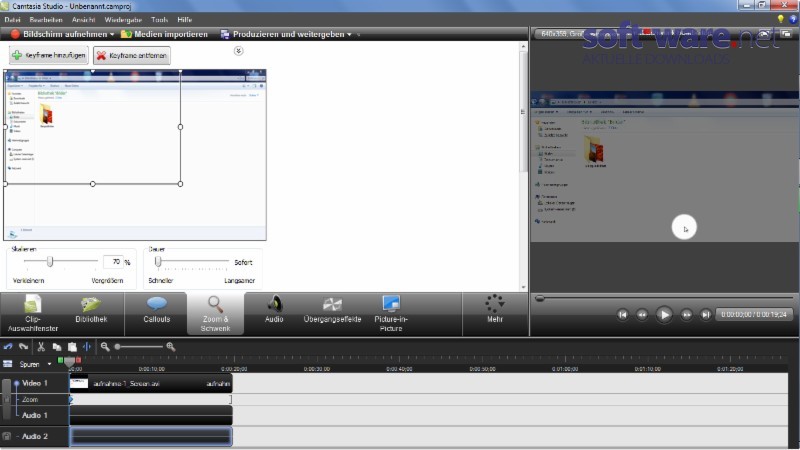This screenshot has height=450, width=800.
Task: Open Picture-in-Picture tab
Action: [391, 314]
